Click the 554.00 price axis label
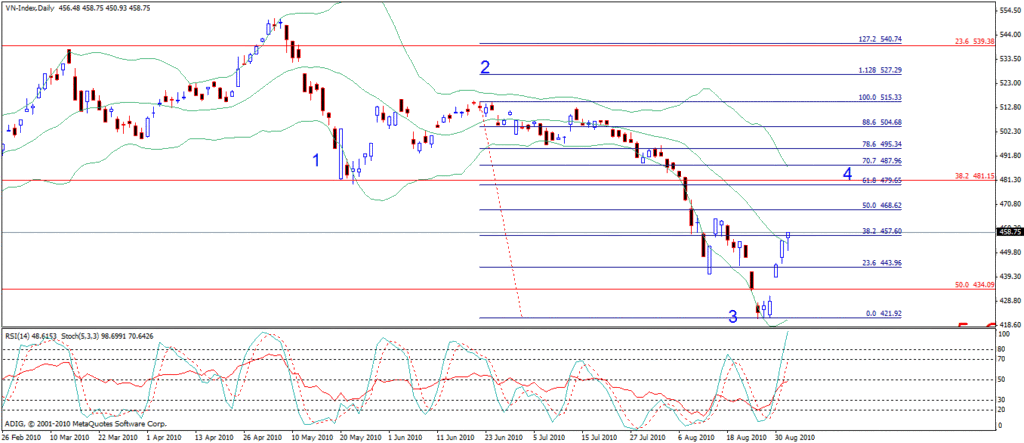1024x443 pixels. tap(1008, 11)
